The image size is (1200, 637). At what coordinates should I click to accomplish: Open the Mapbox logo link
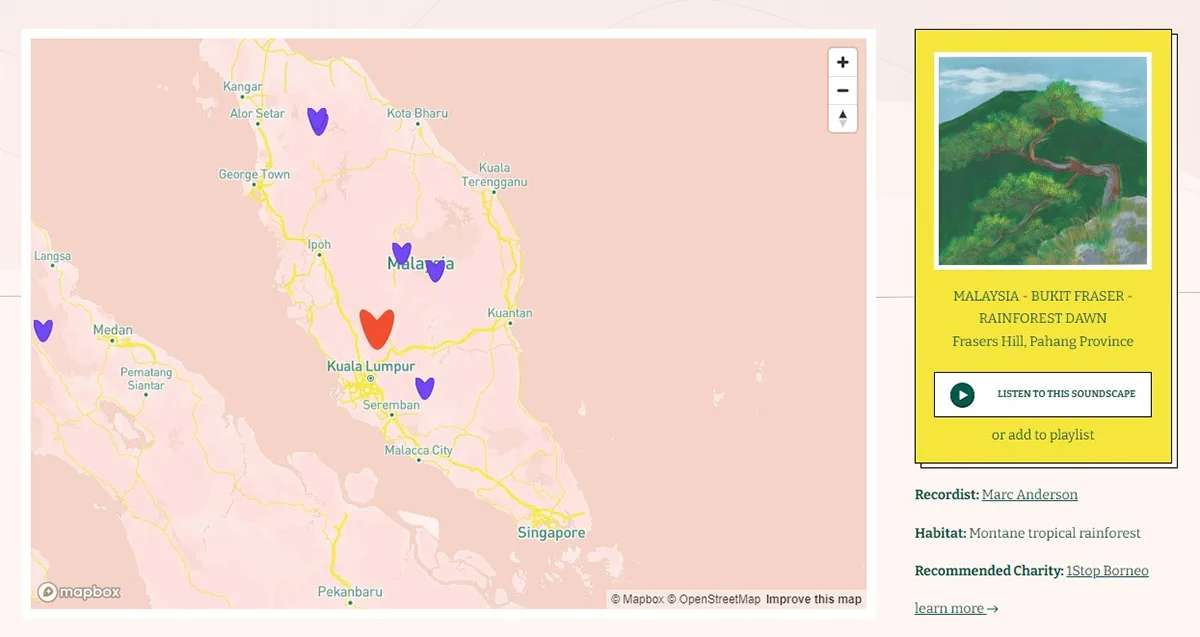(79, 592)
